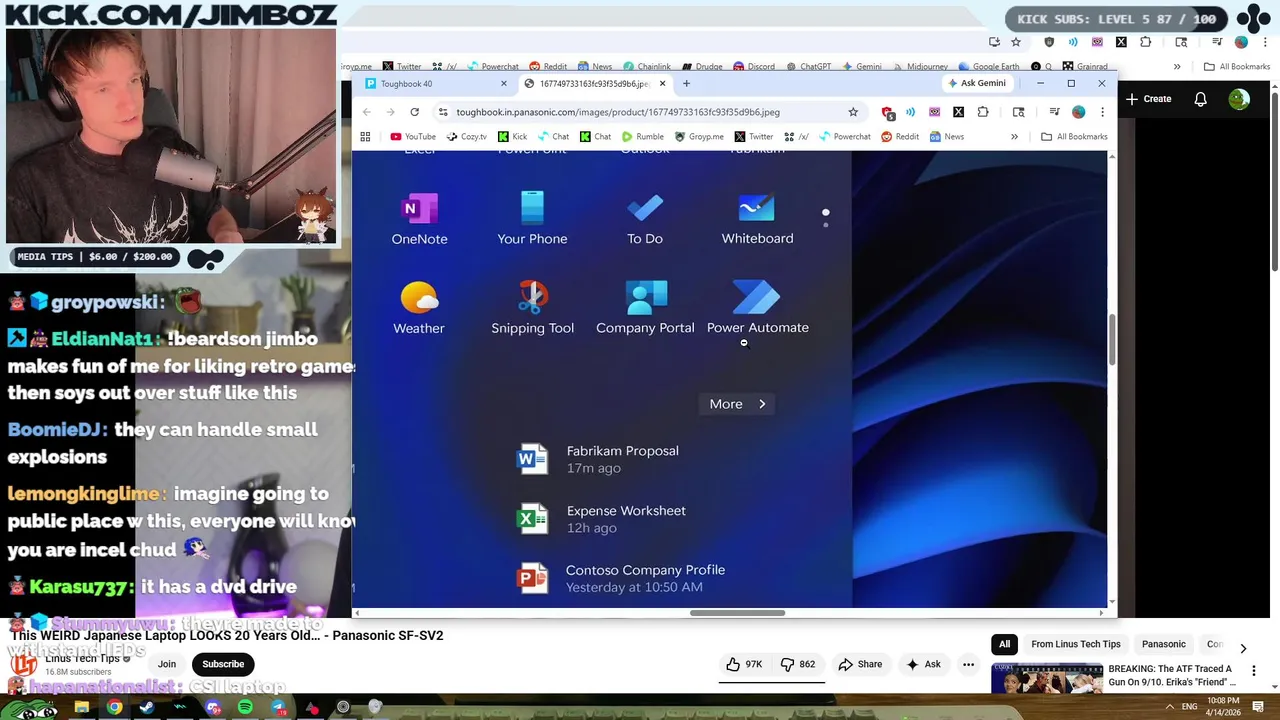Go back in the Toughbook browser window
The height and width of the screenshot is (720, 1280).
coord(366,112)
